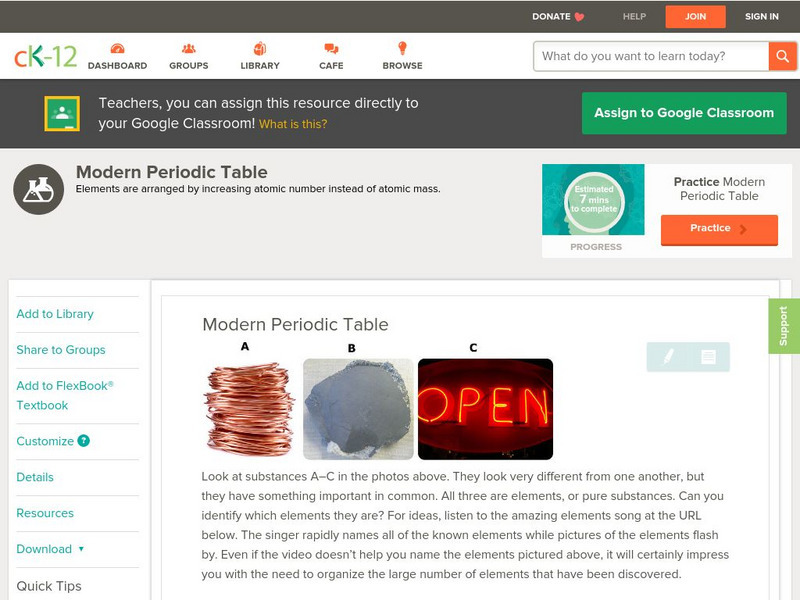
Task: Click Add to Library
Action: pyautogui.click(x=55, y=314)
